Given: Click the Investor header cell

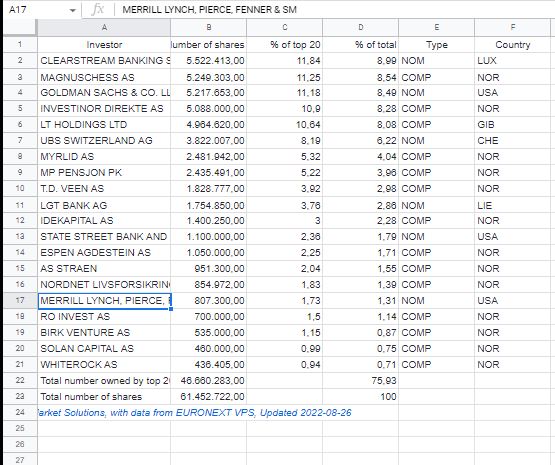Looking at the screenshot, I should (x=104, y=45).
